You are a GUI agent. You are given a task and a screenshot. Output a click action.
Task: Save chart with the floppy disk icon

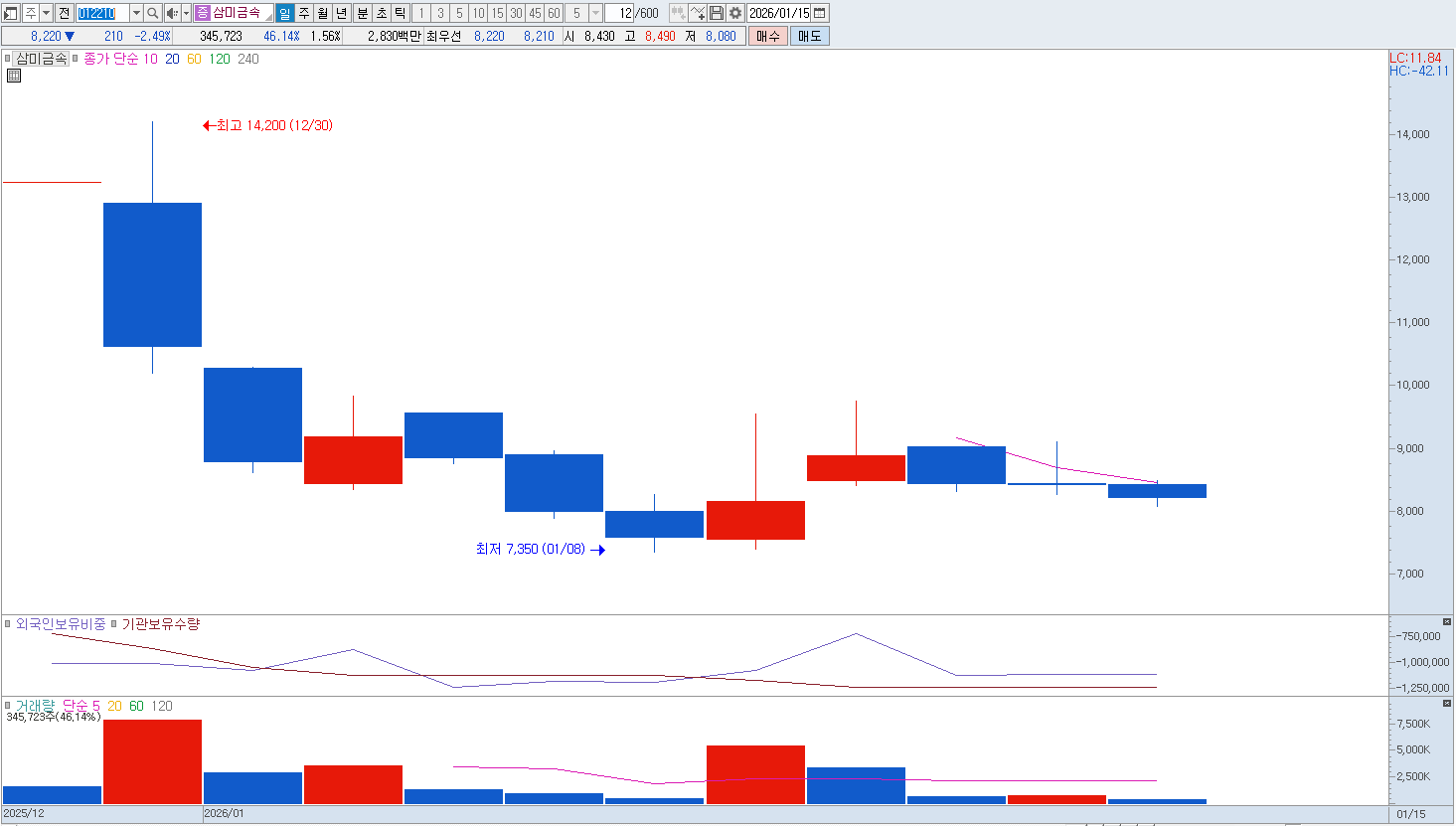[717, 13]
